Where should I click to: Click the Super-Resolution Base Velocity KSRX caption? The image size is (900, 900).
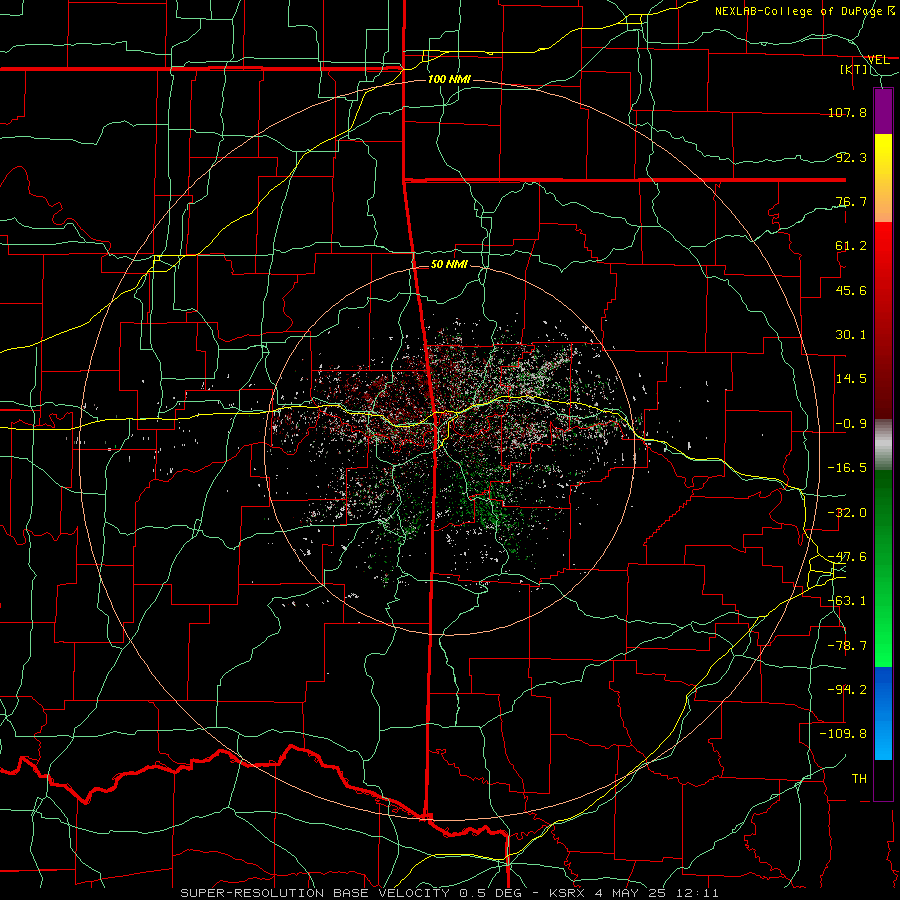[x=449, y=893]
